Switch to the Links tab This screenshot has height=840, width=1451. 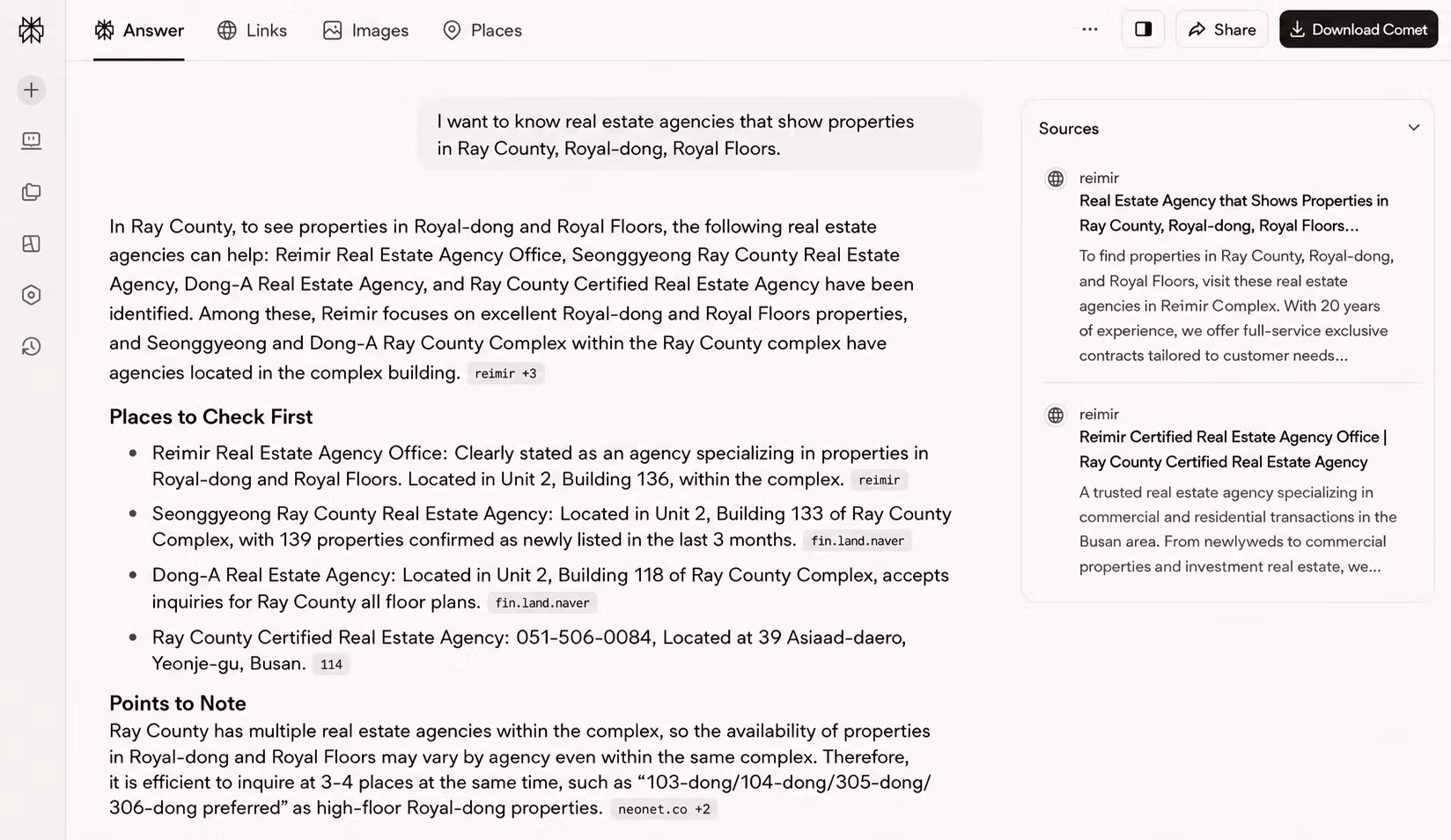pyautogui.click(x=253, y=30)
